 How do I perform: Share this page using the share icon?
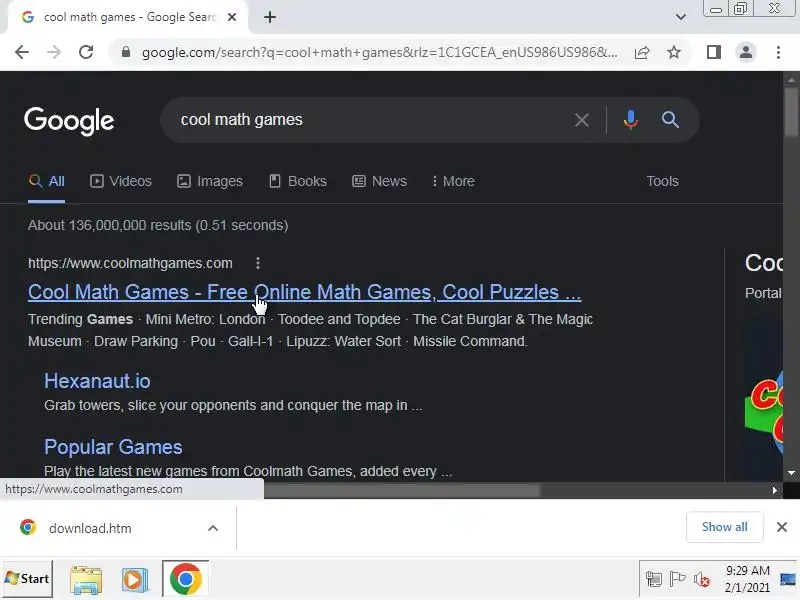pyautogui.click(x=642, y=52)
